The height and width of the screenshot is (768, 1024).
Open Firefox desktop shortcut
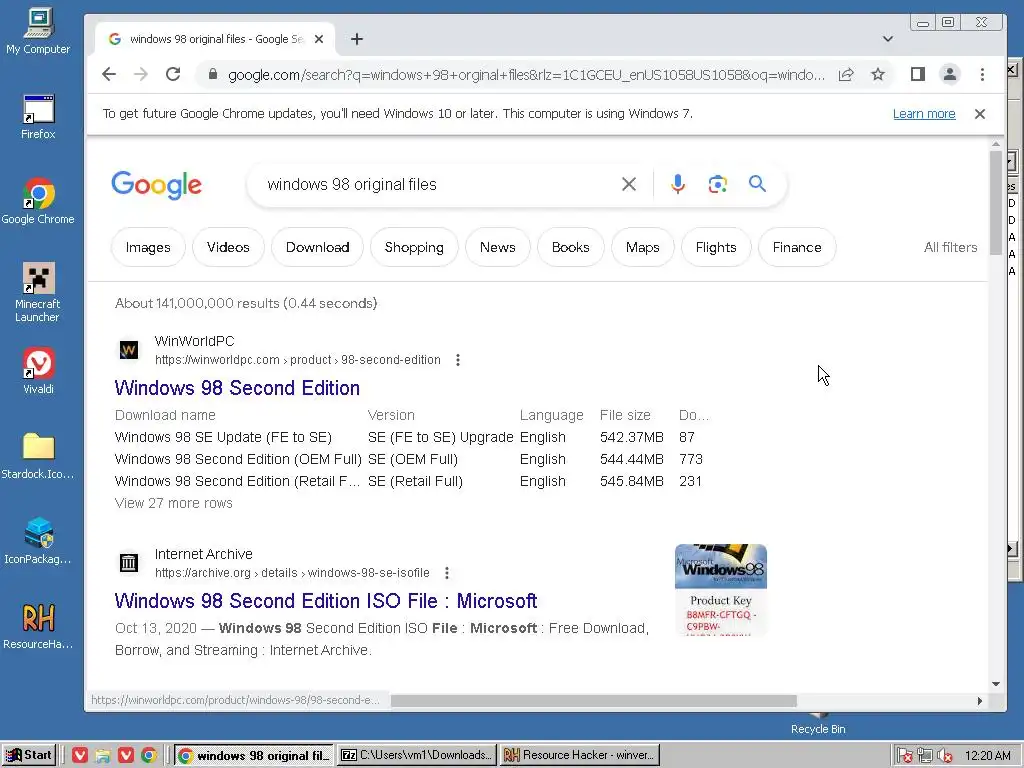coord(38,117)
